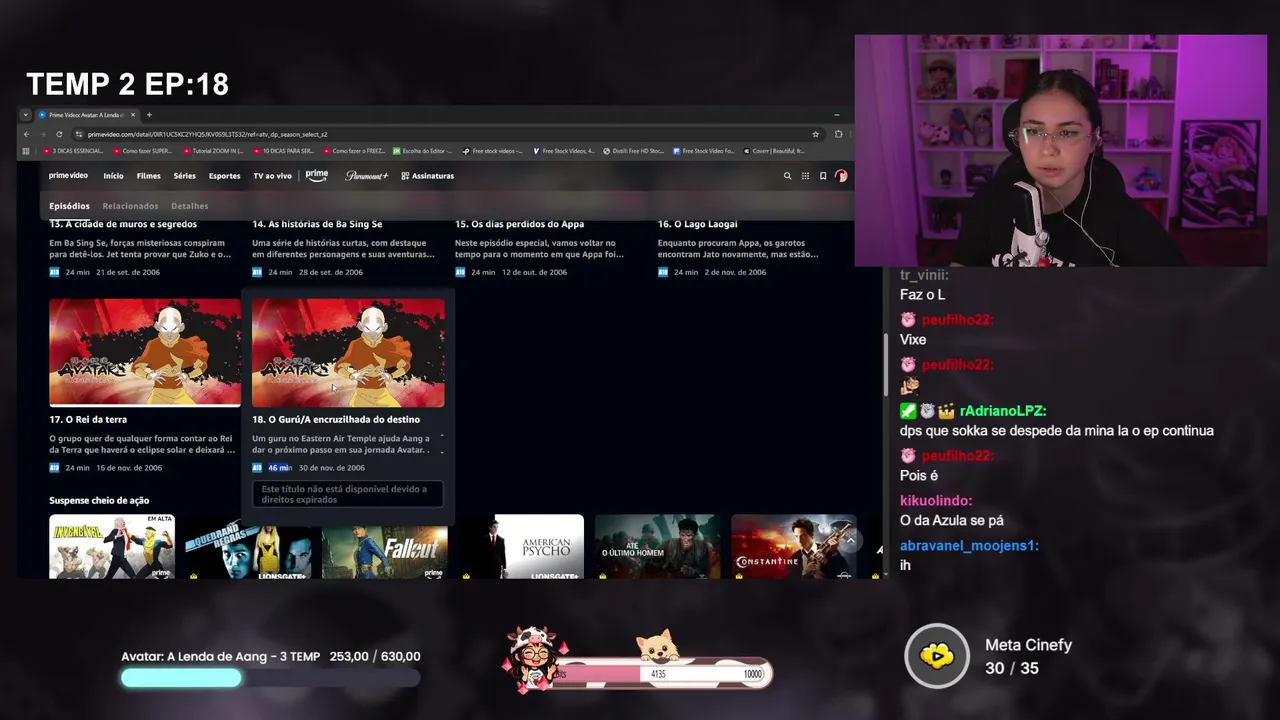Open the American Psycho recommendation thumbnail
The height and width of the screenshot is (720, 1280).
coord(521,547)
